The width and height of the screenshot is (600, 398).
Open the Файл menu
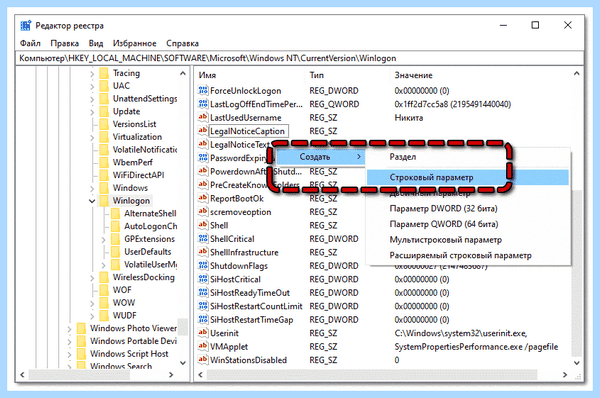pyautogui.click(x=30, y=43)
